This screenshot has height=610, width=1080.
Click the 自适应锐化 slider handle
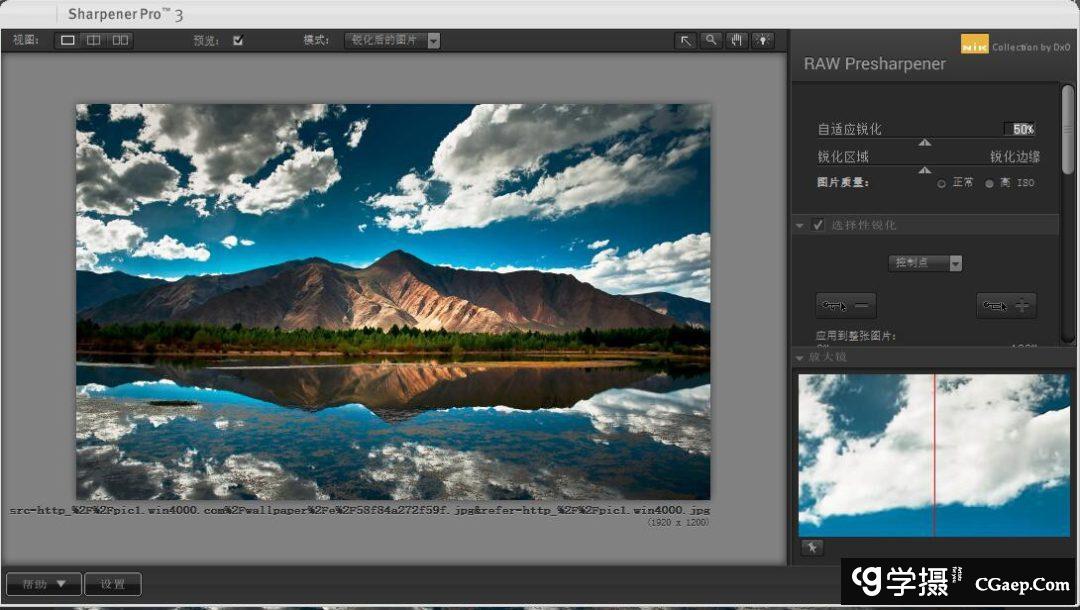point(925,142)
